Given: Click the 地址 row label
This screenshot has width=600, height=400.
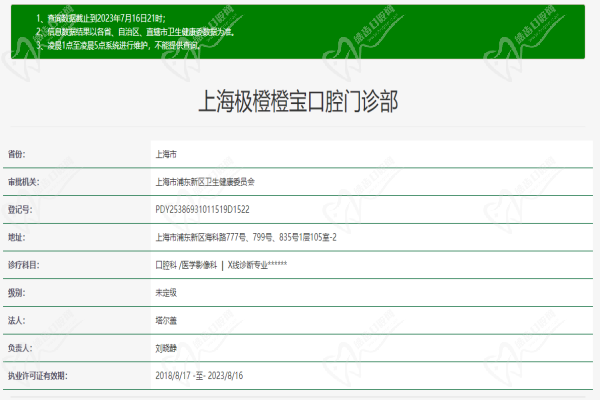Looking at the screenshot, I should coord(17,237).
